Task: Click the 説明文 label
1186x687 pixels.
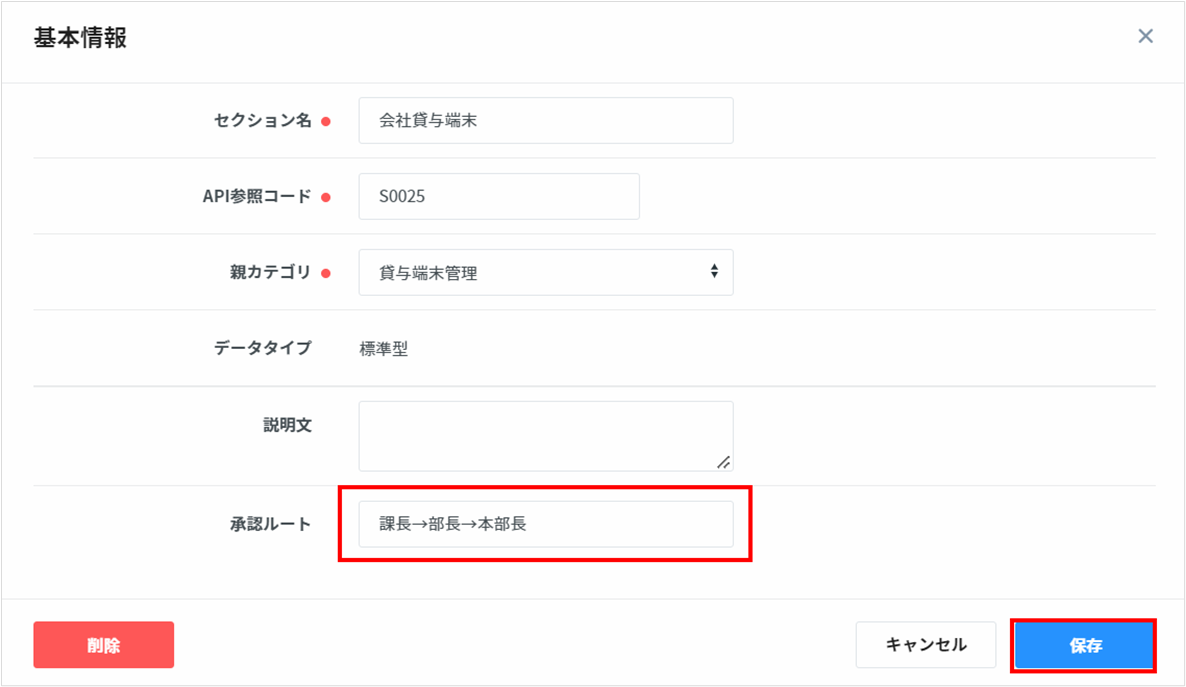Action: click(x=287, y=425)
